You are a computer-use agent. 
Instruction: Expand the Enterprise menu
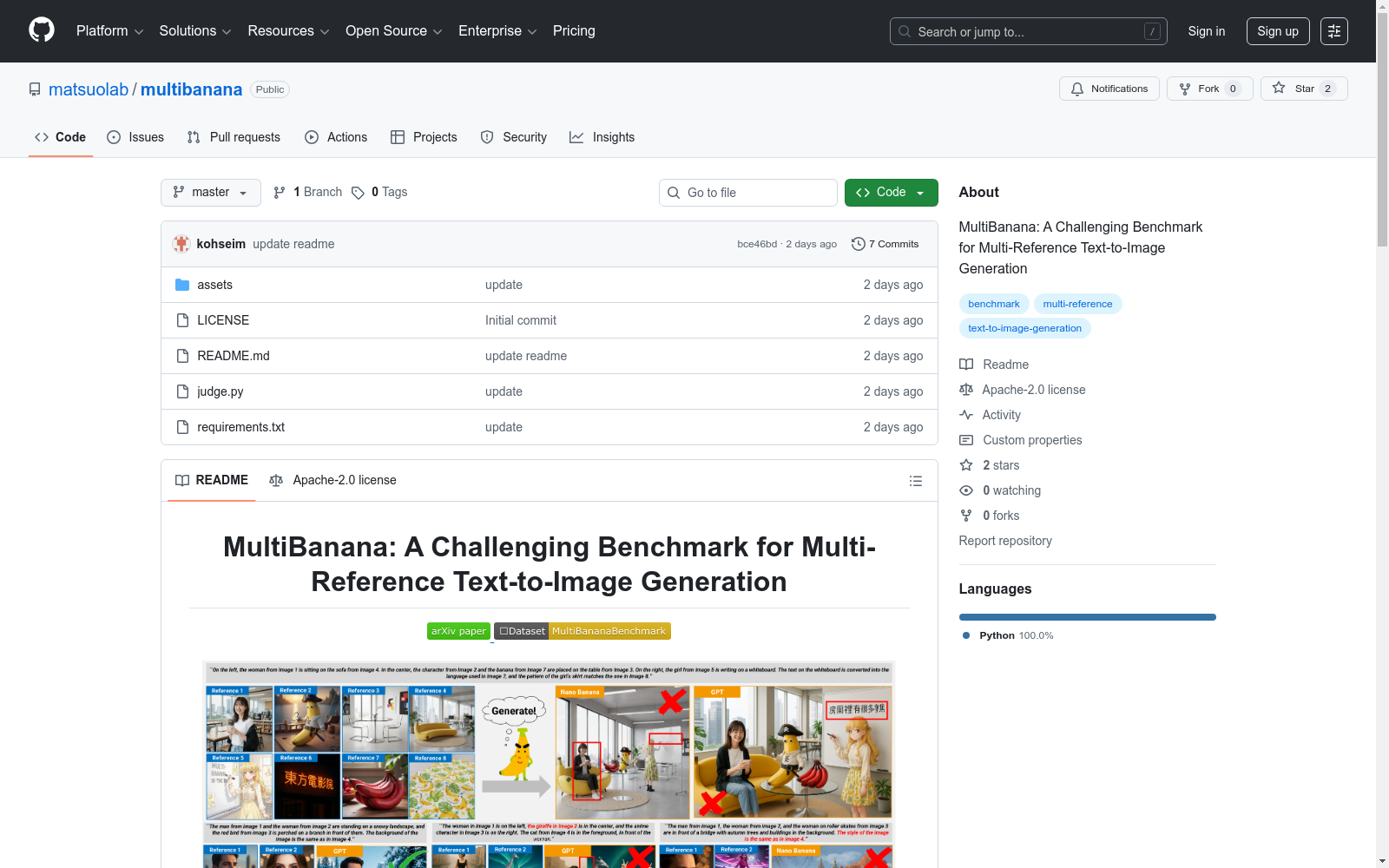[x=497, y=30]
